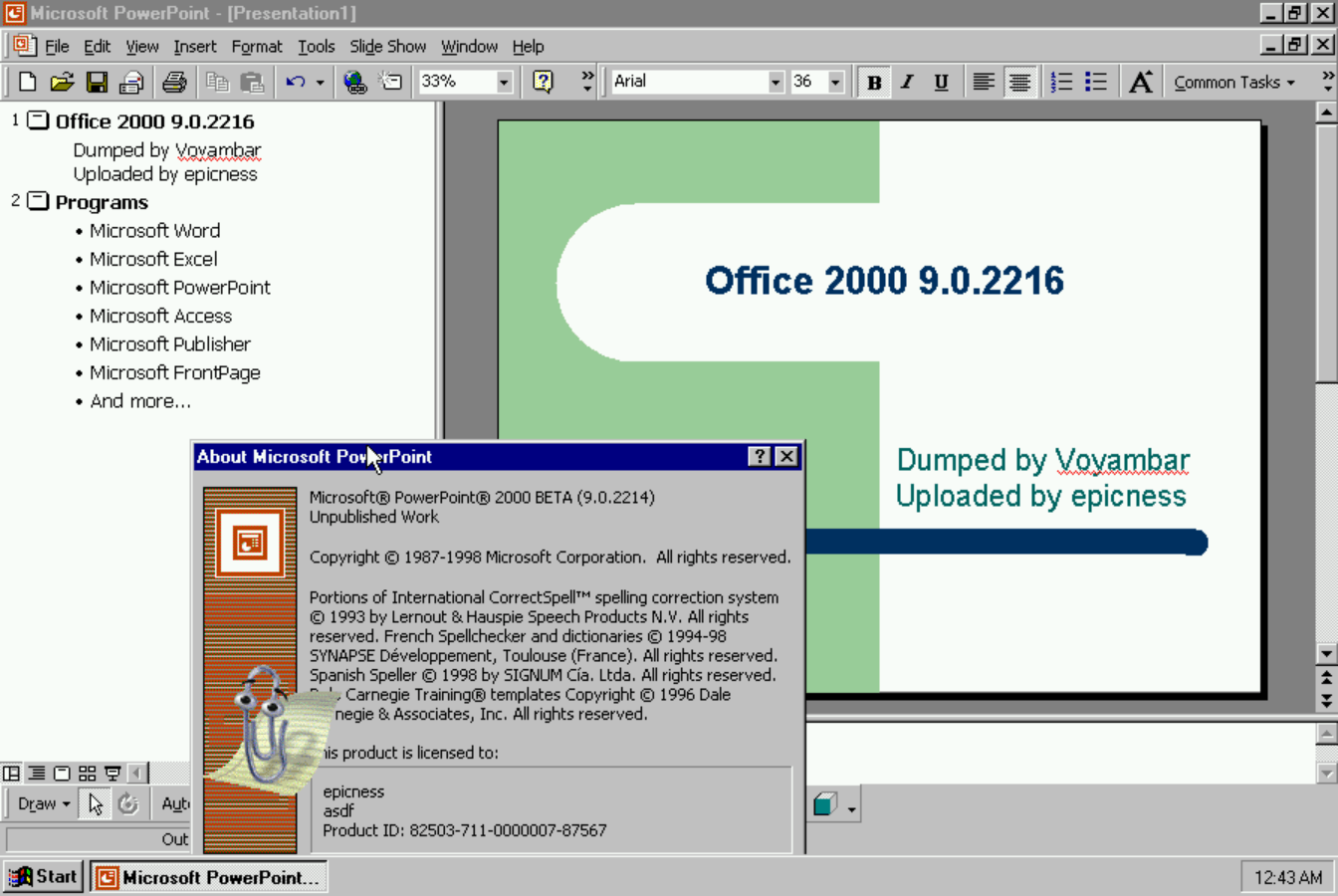Toggle Center alignment
This screenshot has height=896, width=1338.
tap(1019, 82)
